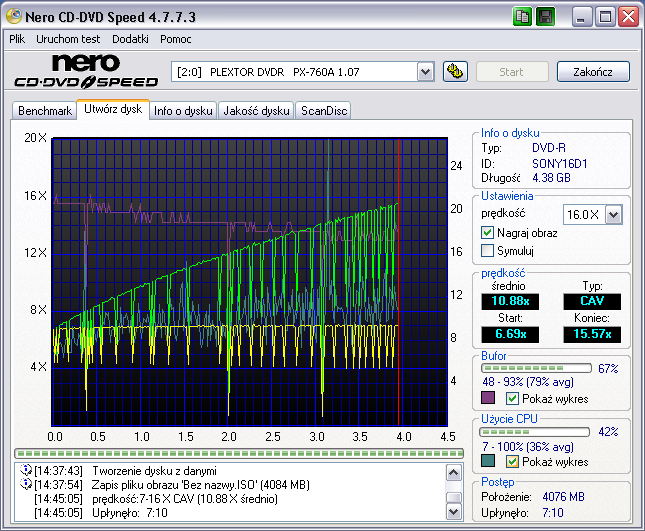The width and height of the screenshot is (645, 531).
Task: Click the 4.38 GB disc length value
Action: (551, 178)
